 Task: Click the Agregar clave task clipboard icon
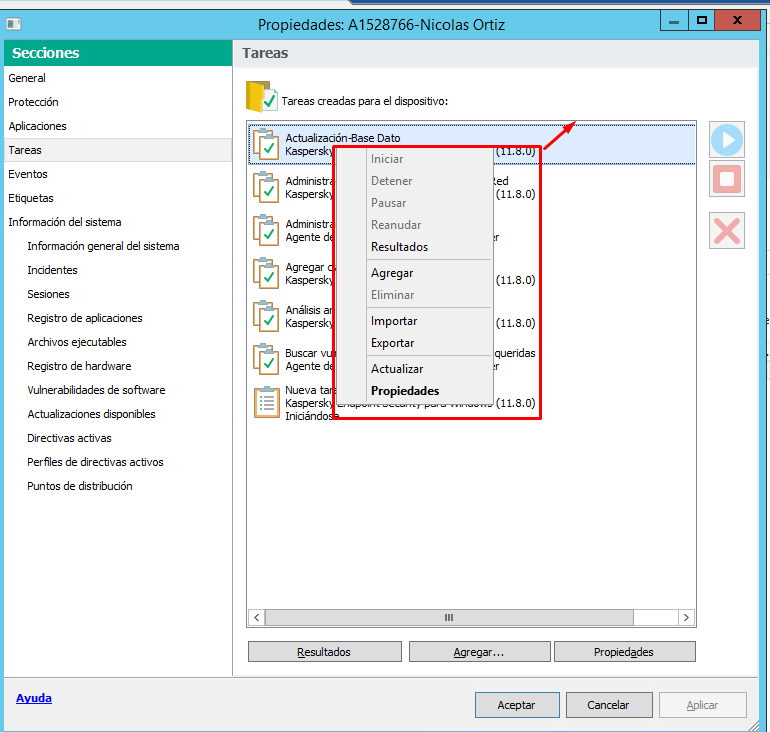pos(266,273)
